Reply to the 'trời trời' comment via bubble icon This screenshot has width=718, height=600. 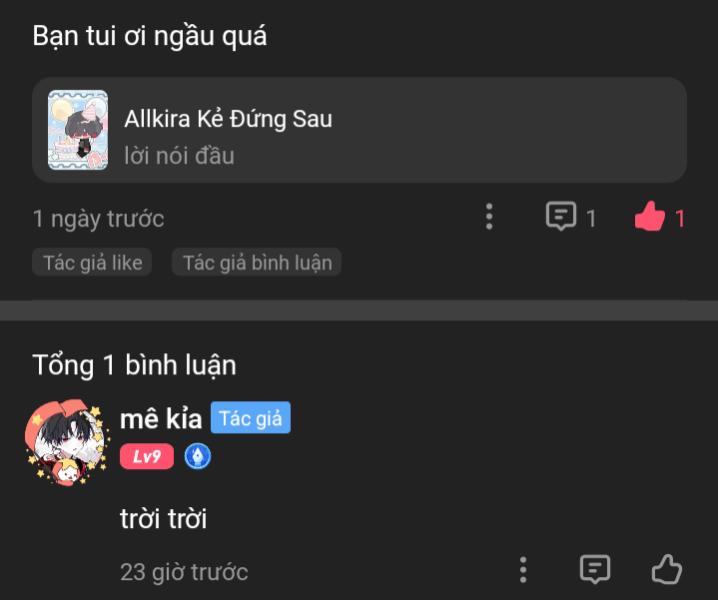tap(595, 570)
